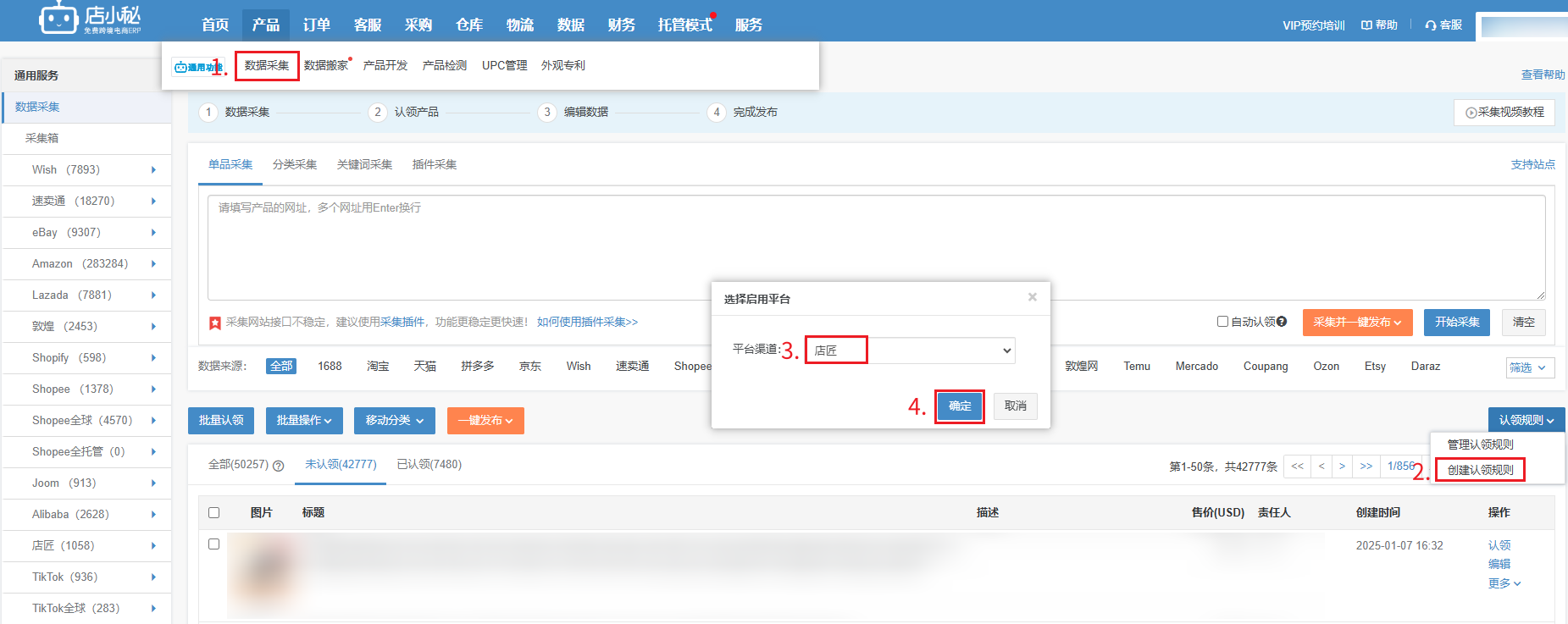Click the 确定 button in dialog
Viewport: 1568px width, 624px height.
(960, 406)
